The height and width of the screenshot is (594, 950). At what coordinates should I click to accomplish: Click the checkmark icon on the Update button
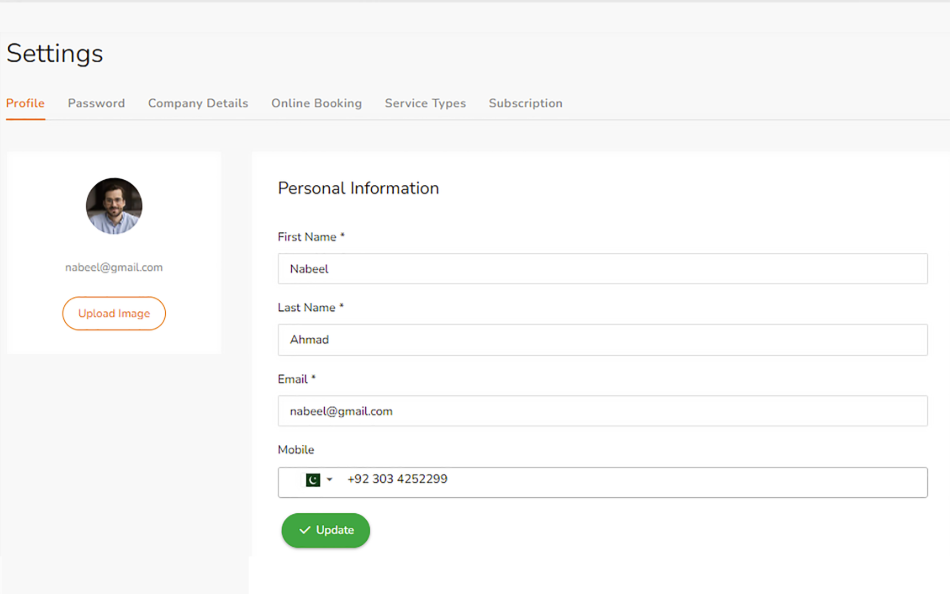coord(305,530)
